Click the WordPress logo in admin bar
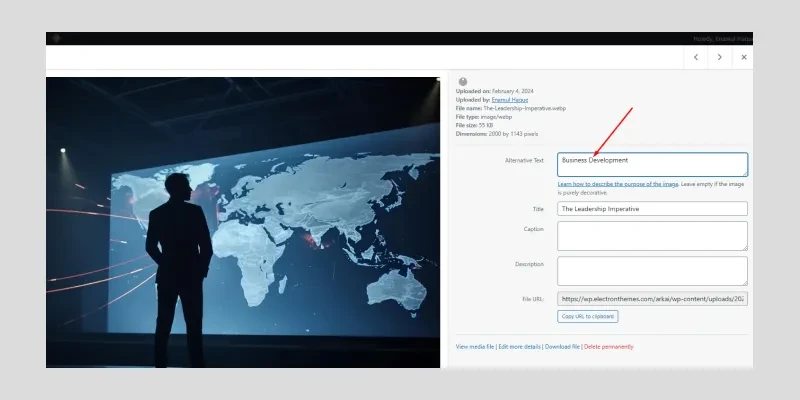The image size is (800, 400). (x=57, y=38)
